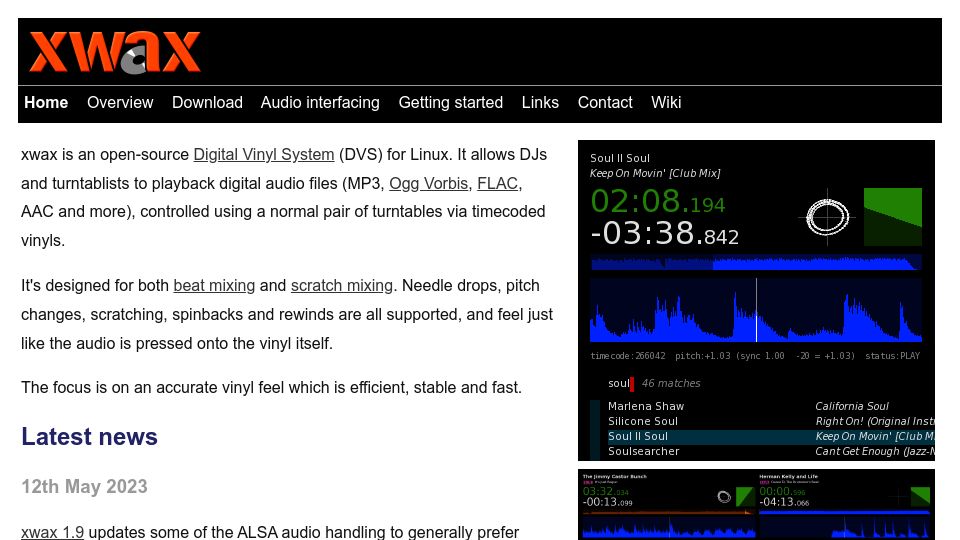This screenshot has width=960, height=540.
Task: Follow the beat mixing link
Action: tap(214, 286)
